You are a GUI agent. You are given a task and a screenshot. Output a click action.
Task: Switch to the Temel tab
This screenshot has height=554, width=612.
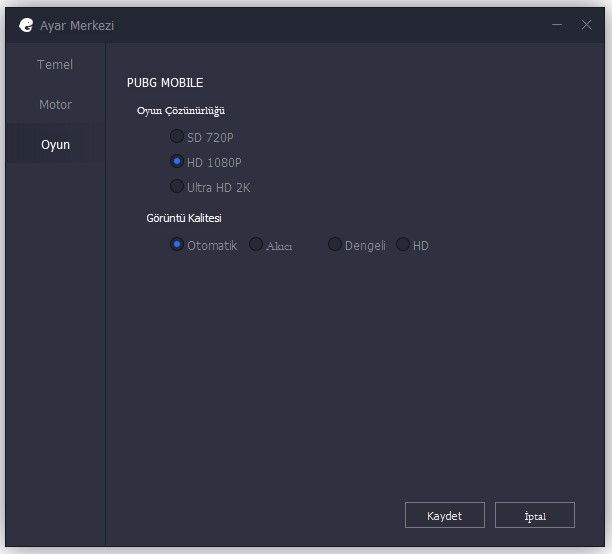pos(55,65)
